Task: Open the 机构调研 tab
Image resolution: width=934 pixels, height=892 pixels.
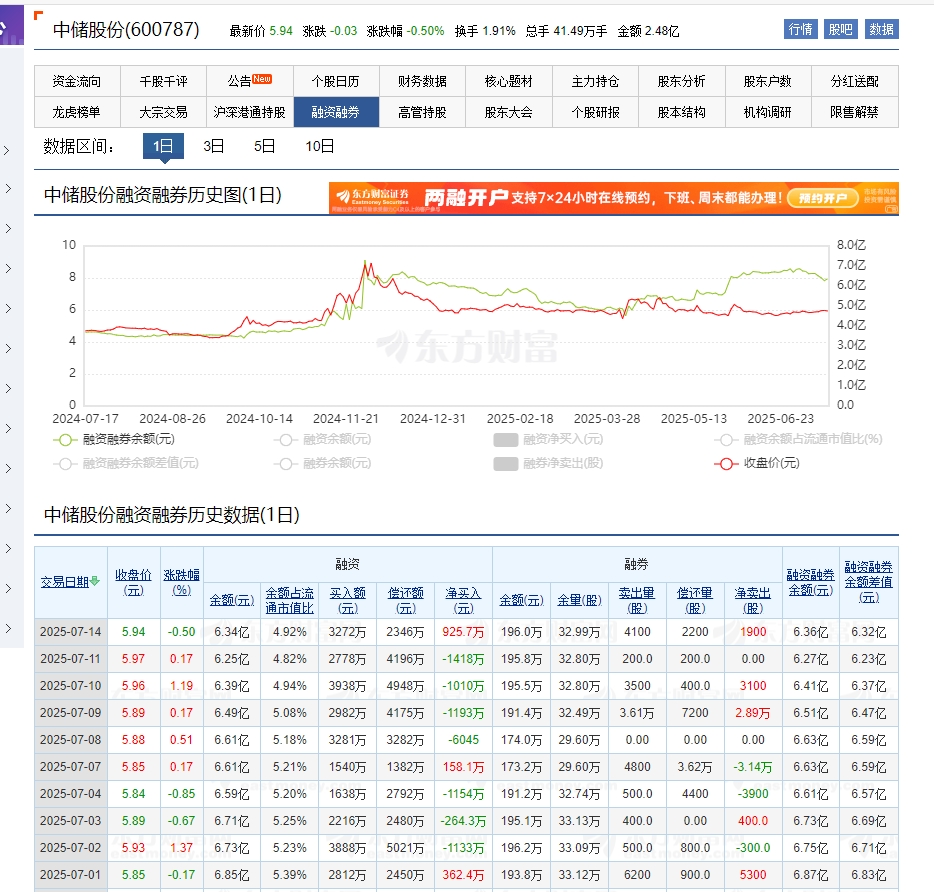Action: [768, 112]
